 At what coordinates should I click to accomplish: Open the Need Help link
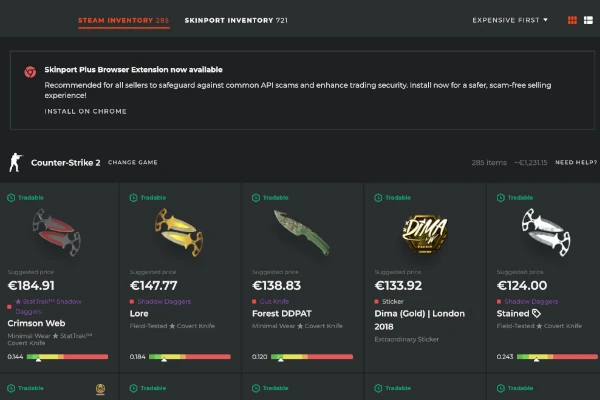click(576, 162)
